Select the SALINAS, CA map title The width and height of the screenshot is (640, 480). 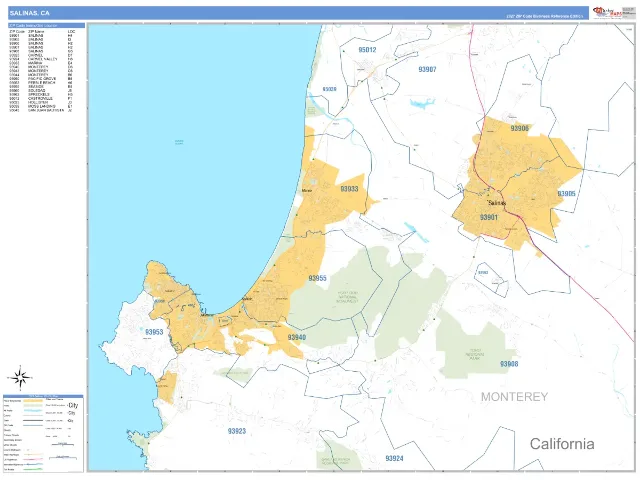pyautogui.click(x=29, y=13)
